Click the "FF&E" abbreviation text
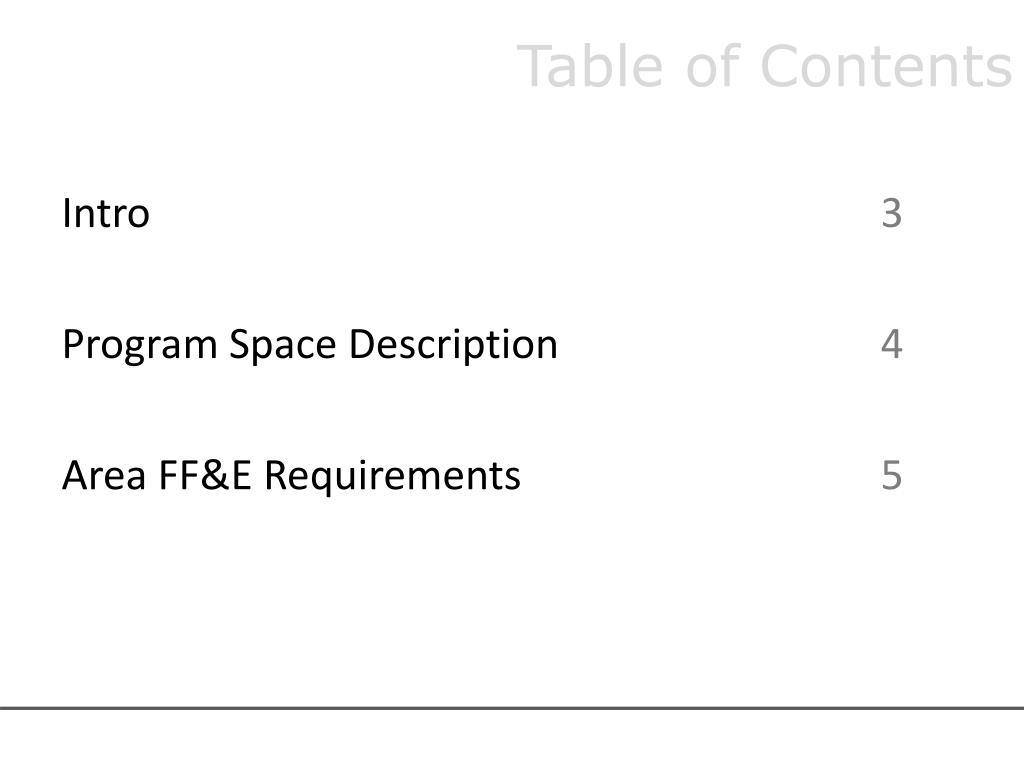Screen dimensions: 1024x768 point(204,475)
